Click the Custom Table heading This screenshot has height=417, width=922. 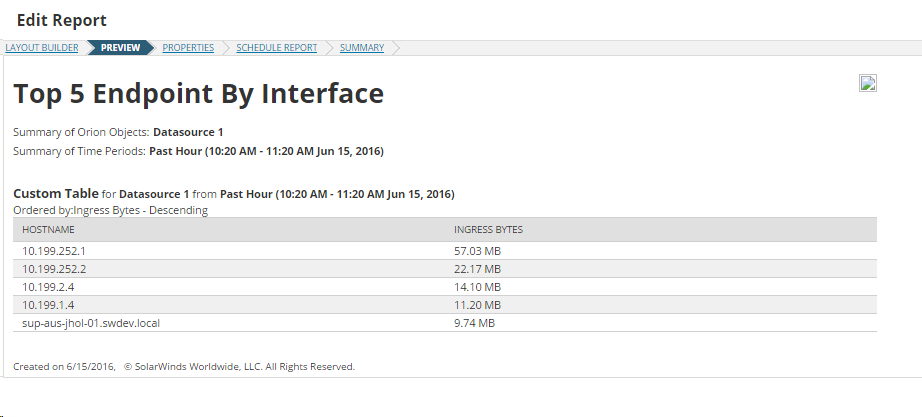[56, 194]
